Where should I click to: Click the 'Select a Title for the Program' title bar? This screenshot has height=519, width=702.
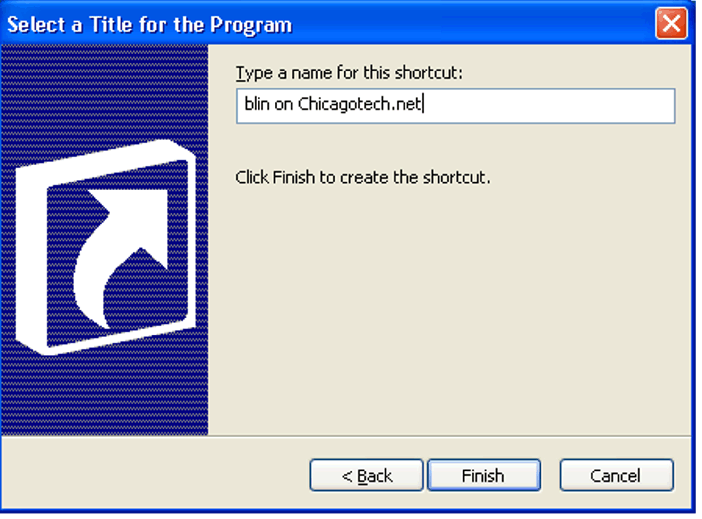[x=150, y=25]
